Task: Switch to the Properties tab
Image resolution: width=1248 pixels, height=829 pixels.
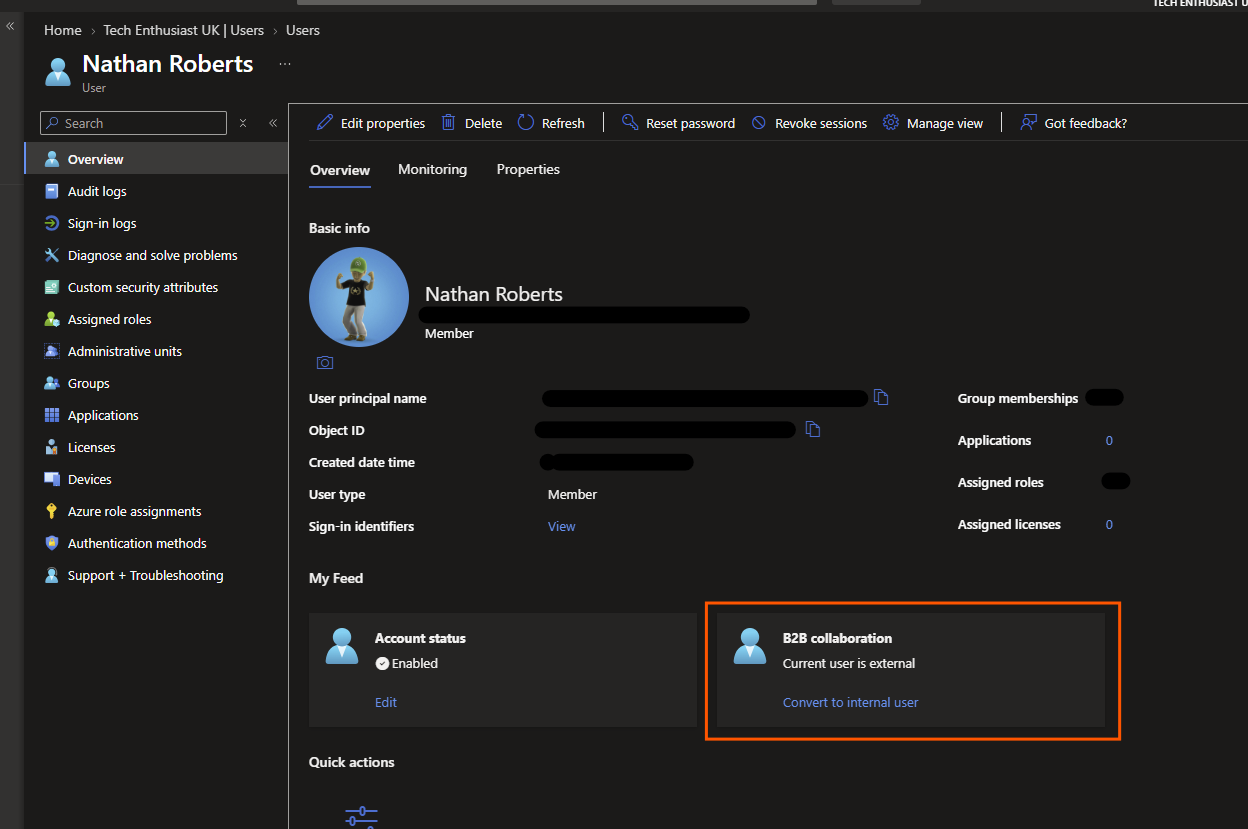Action: click(x=528, y=170)
